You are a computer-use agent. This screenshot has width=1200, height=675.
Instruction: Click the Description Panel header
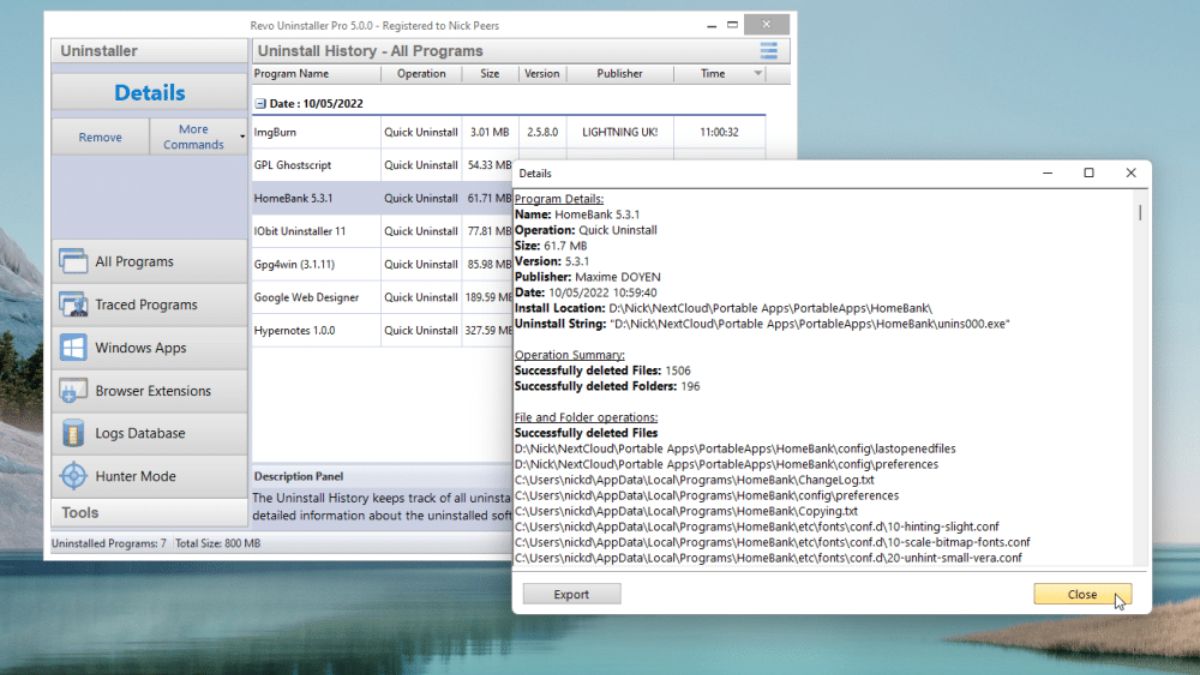[298, 477]
